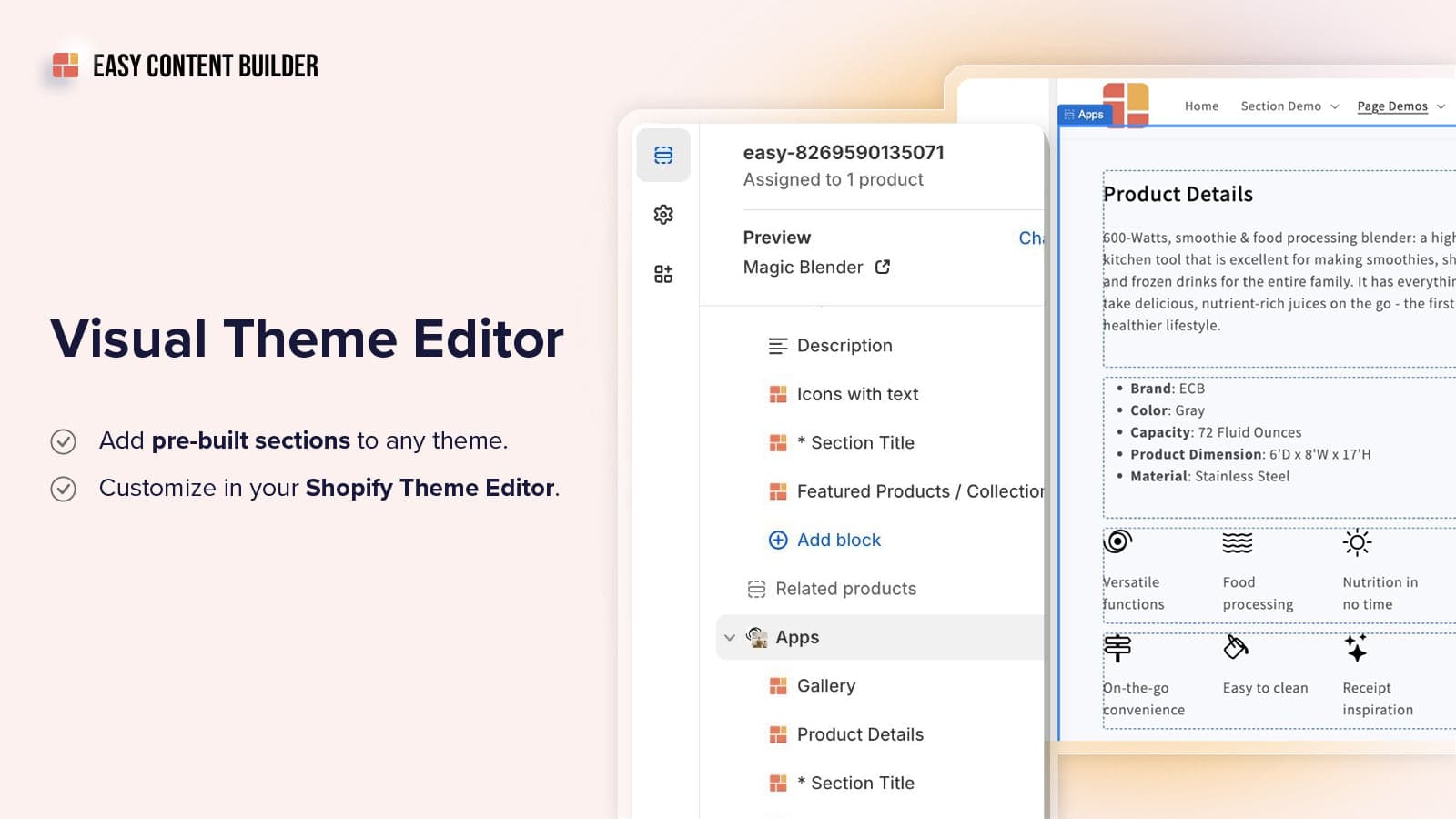
Task: Open Magic Blender preview via external link icon
Action: (881, 267)
